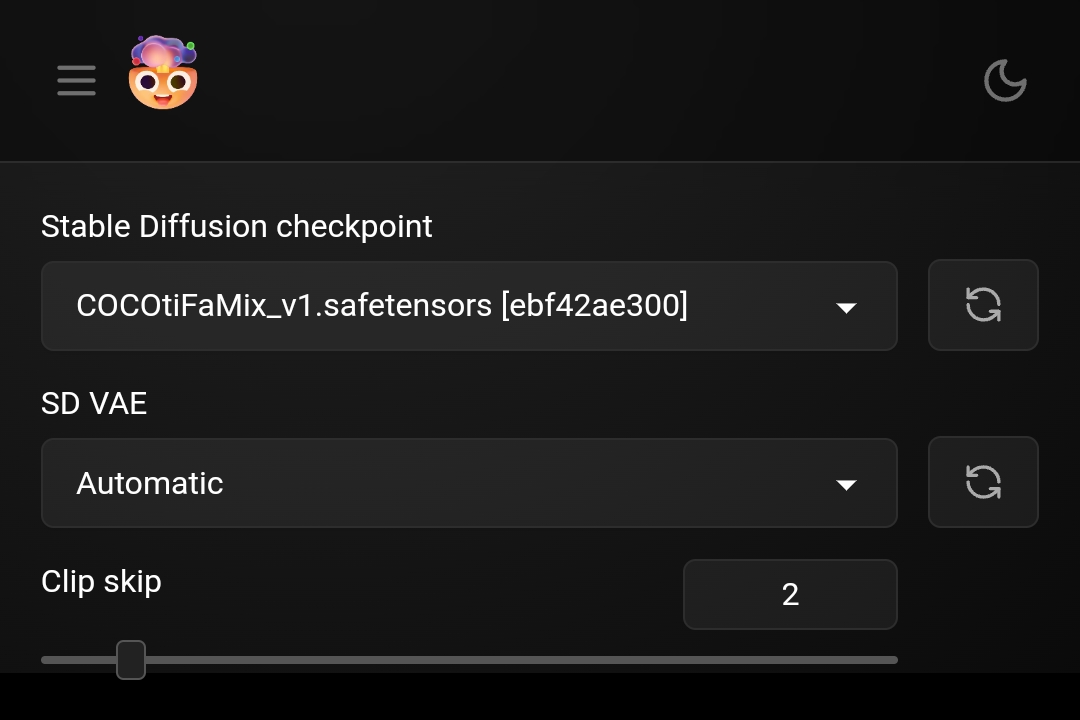Image resolution: width=1080 pixels, height=720 pixels.
Task: Adjust the Clip skip slider handle
Action: 130,659
